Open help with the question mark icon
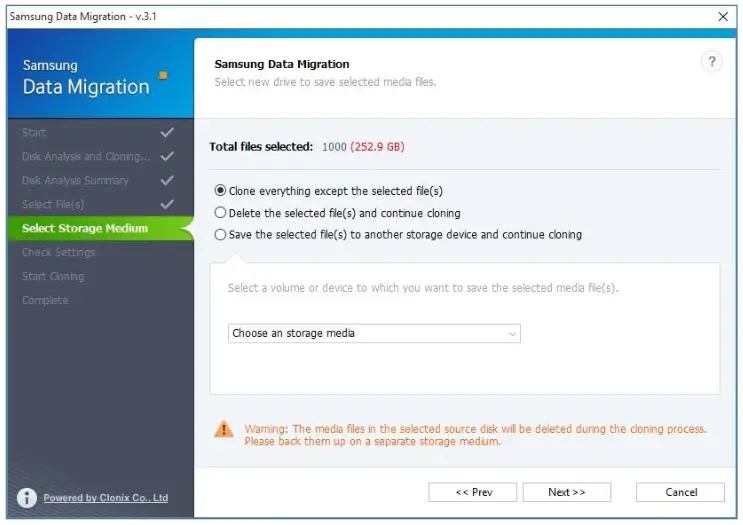743x525 pixels. pos(711,62)
